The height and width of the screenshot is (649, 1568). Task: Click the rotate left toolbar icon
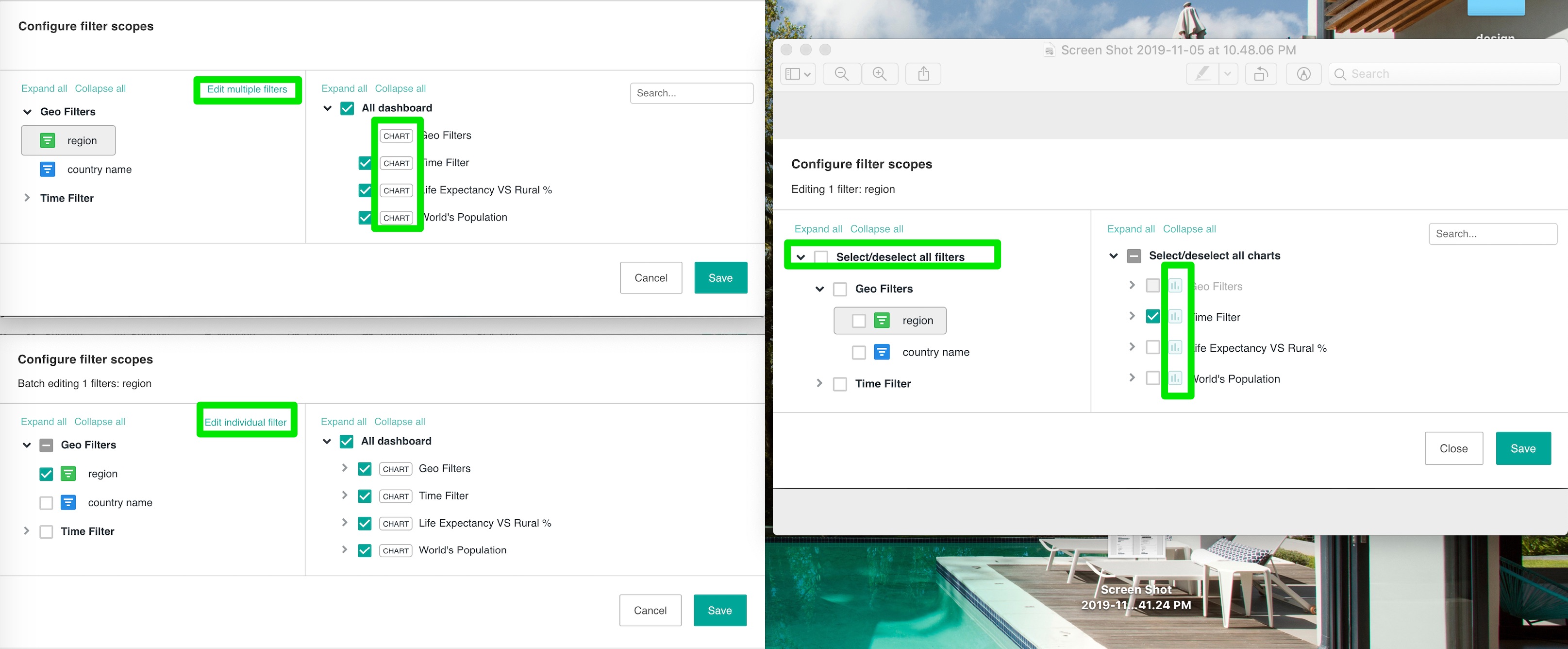pos(1260,74)
